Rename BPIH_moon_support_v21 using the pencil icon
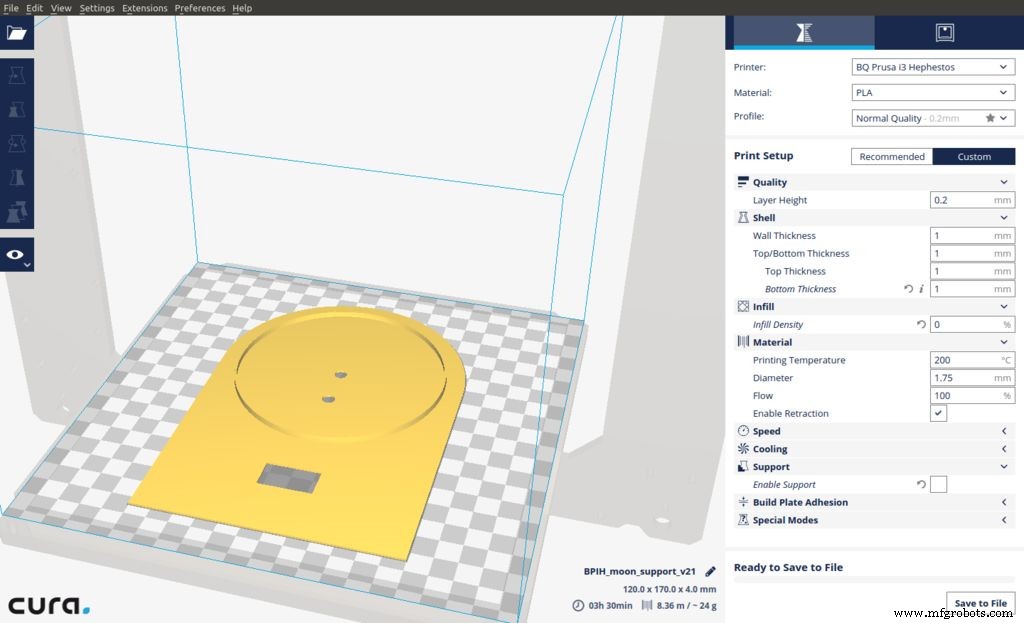The image size is (1024, 623). point(710,571)
